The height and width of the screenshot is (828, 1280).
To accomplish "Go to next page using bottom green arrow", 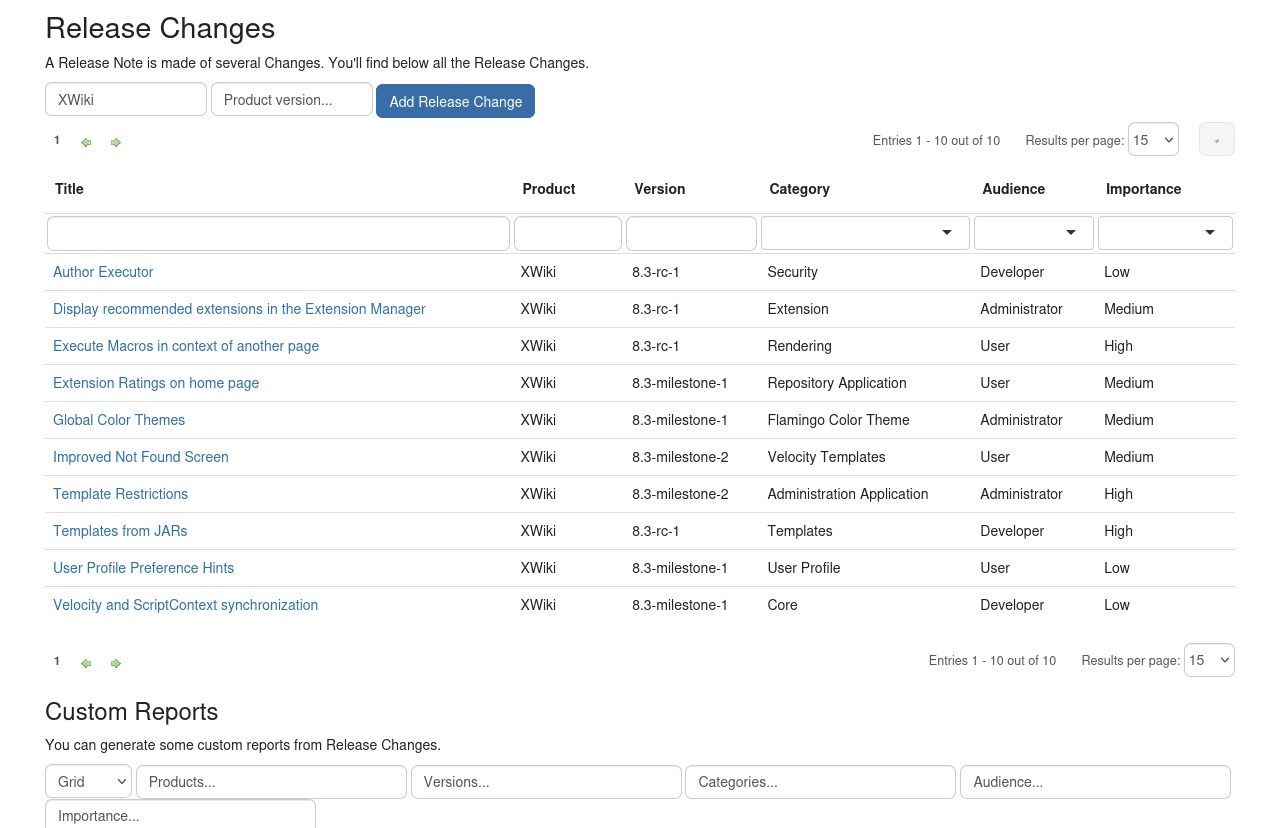I will point(116,664).
